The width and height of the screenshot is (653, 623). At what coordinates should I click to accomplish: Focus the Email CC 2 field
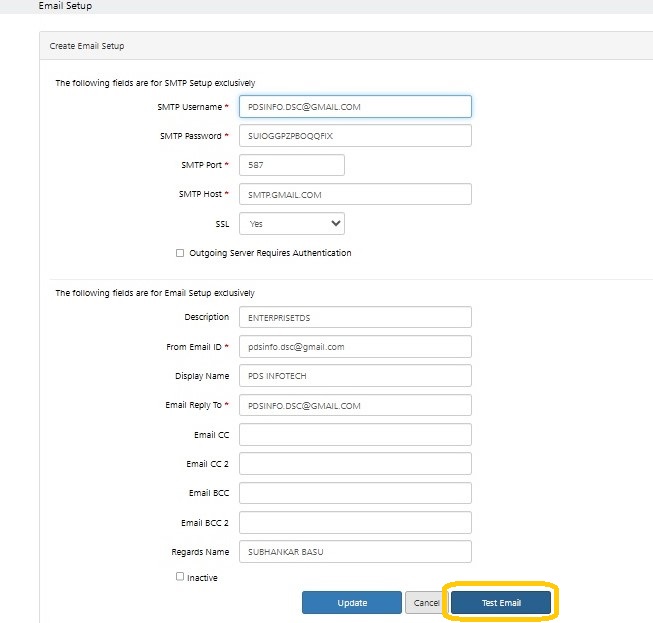[x=355, y=464]
